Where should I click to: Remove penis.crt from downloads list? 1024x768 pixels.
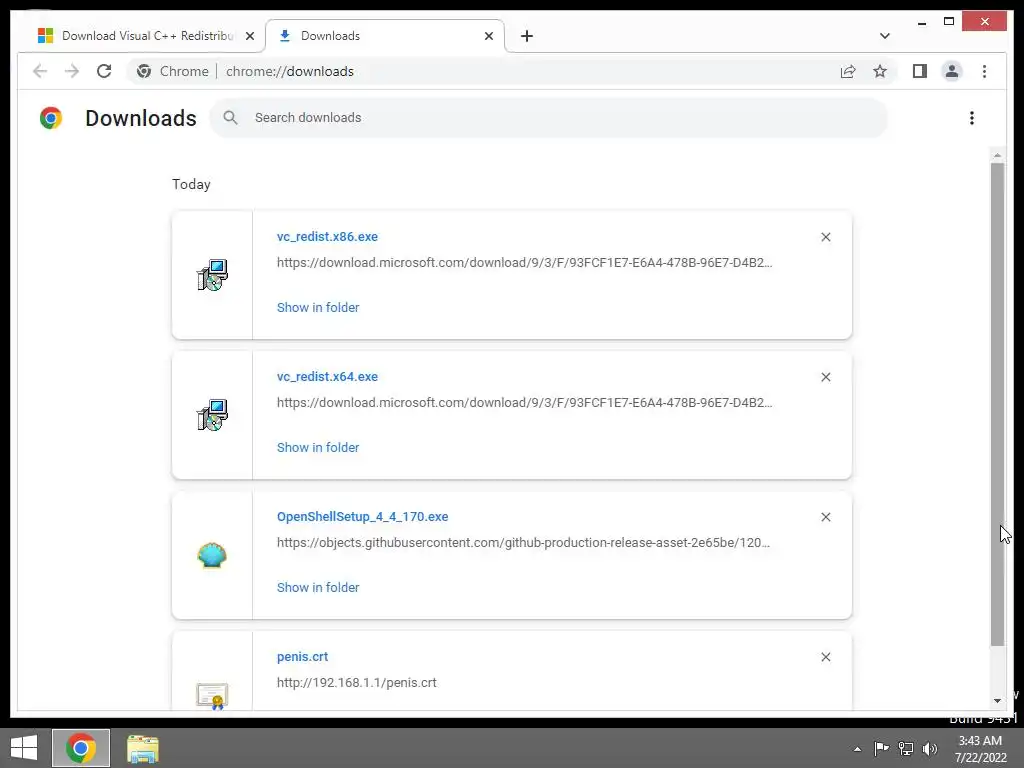point(825,657)
